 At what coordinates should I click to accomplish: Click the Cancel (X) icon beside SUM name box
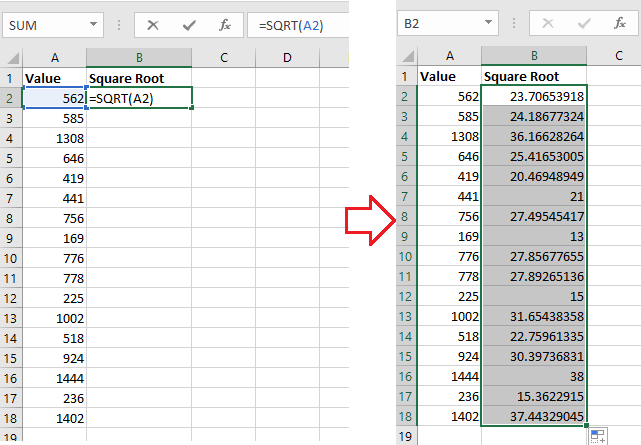pyautogui.click(x=152, y=23)
